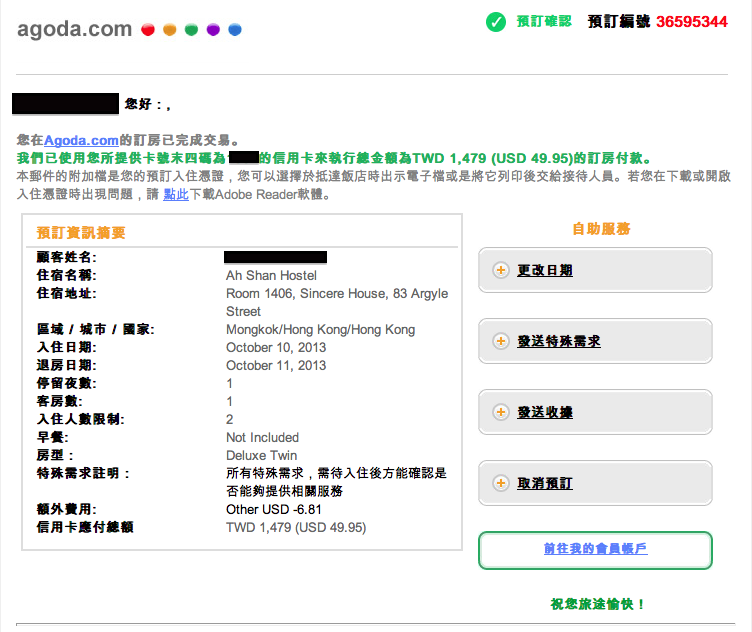Click the 預訂資訊摘要 section heading
Viewport: 752px width, 632px height.
pos(81,233)
